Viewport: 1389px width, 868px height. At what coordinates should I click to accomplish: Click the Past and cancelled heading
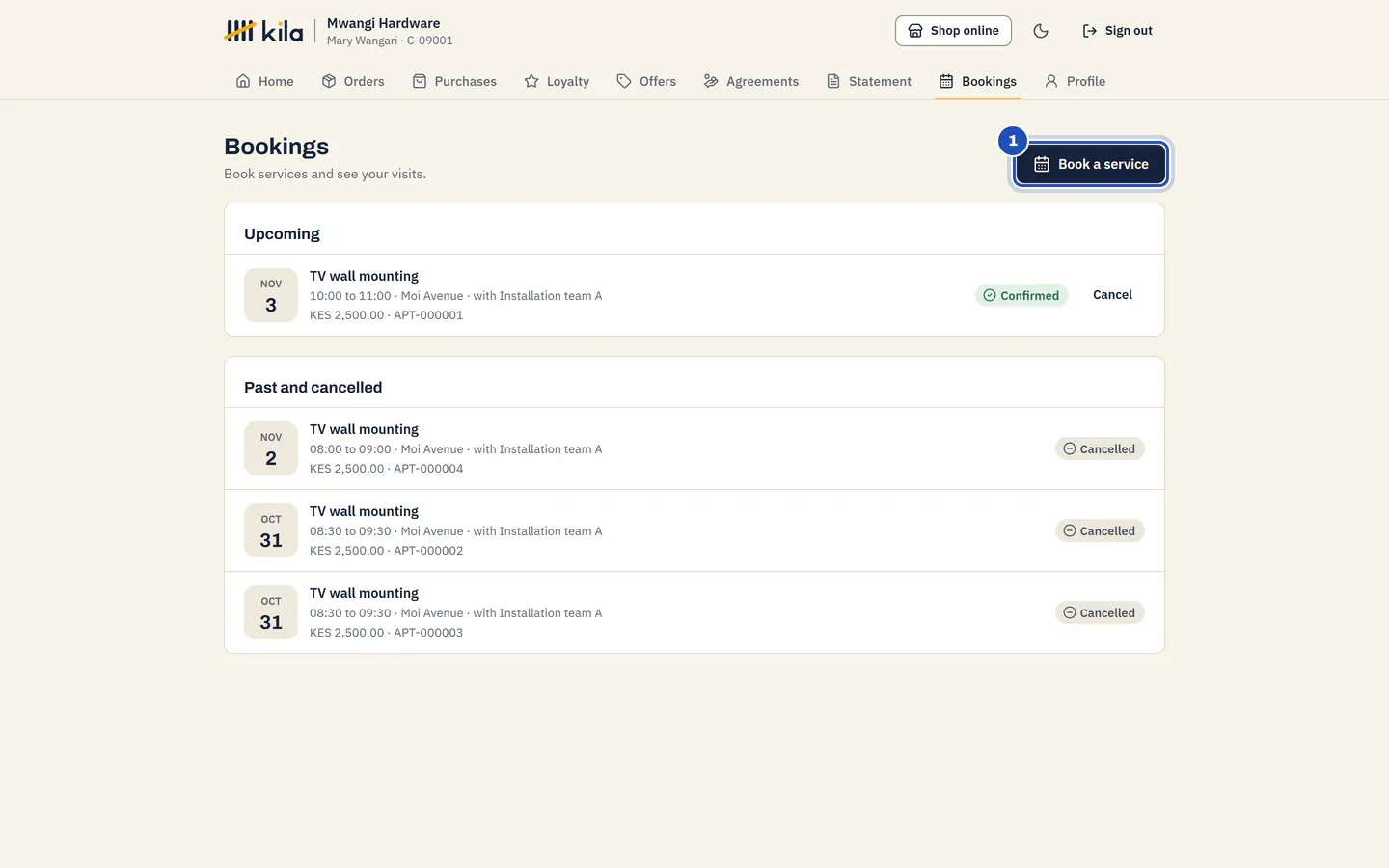pos(313,387)
